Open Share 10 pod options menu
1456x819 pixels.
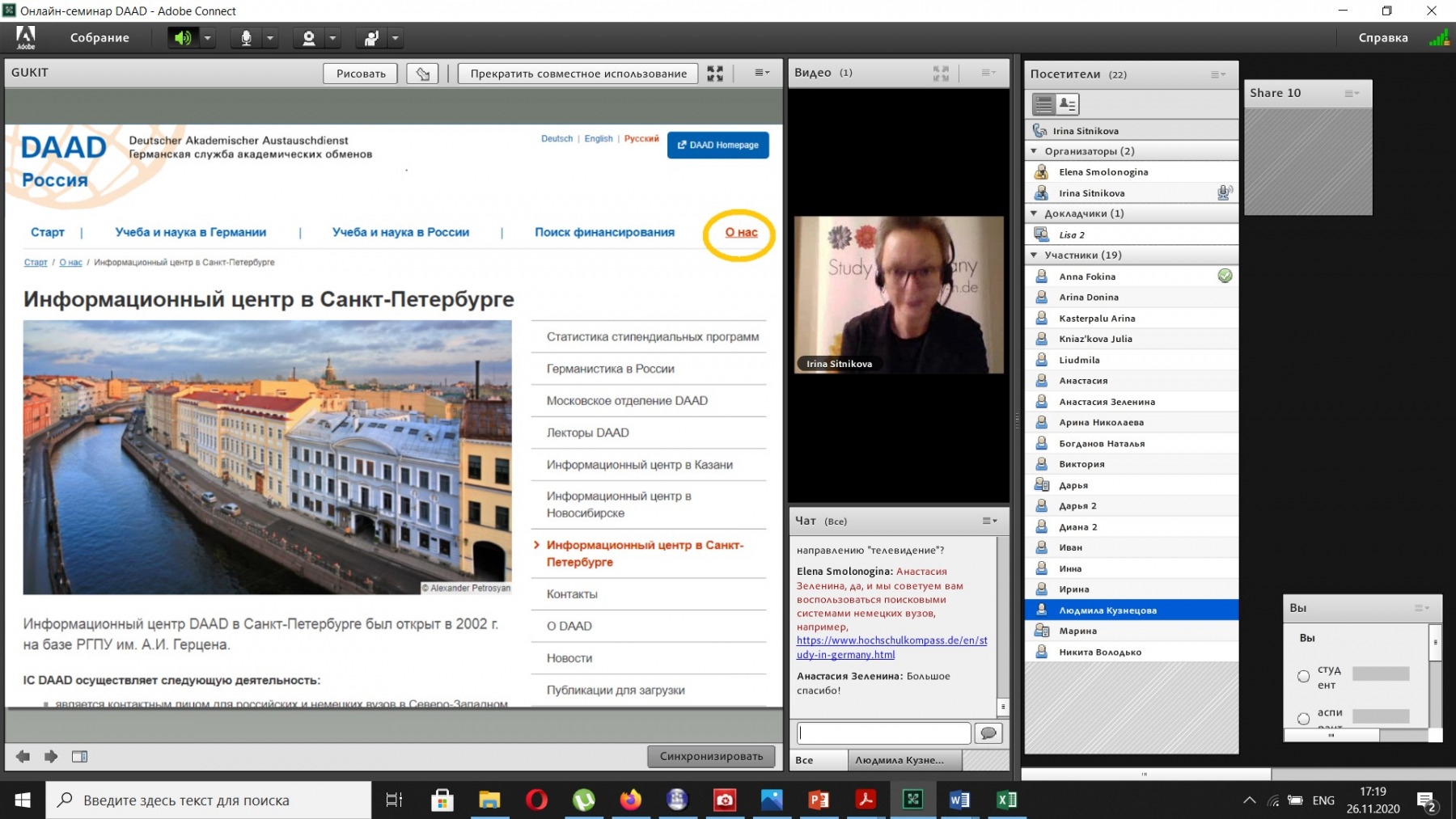click(1352, 93)
